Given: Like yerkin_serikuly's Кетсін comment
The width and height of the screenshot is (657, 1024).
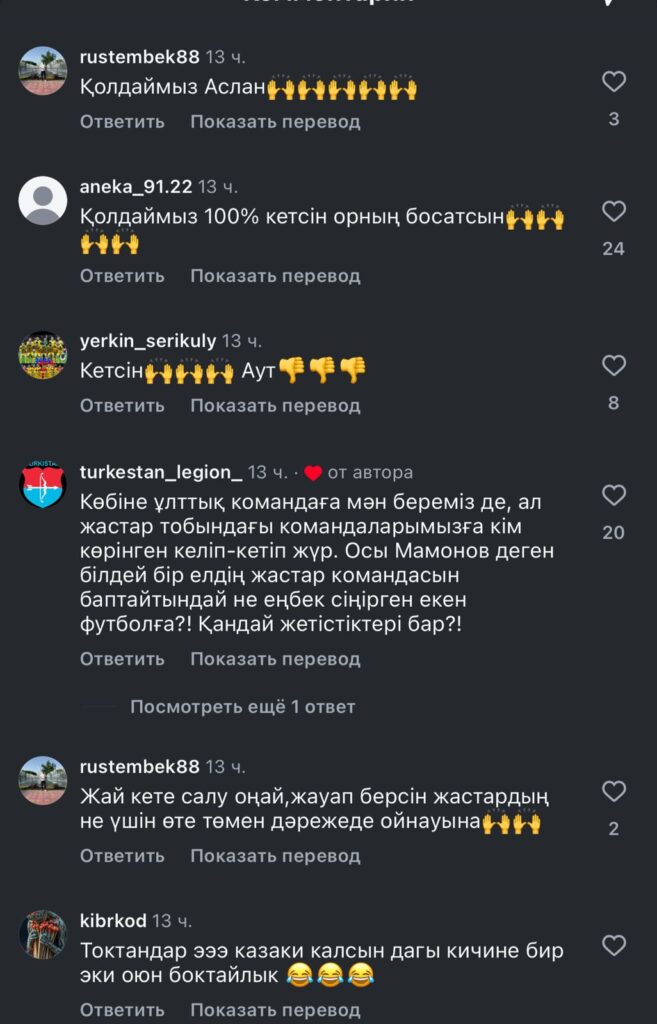Looking at the screenshot, I should 613,366.
